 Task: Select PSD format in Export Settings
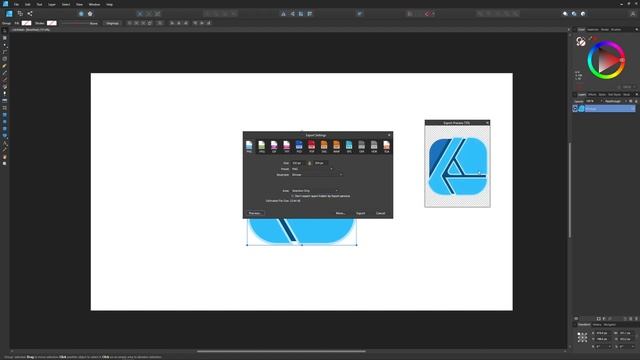(299, 146)
